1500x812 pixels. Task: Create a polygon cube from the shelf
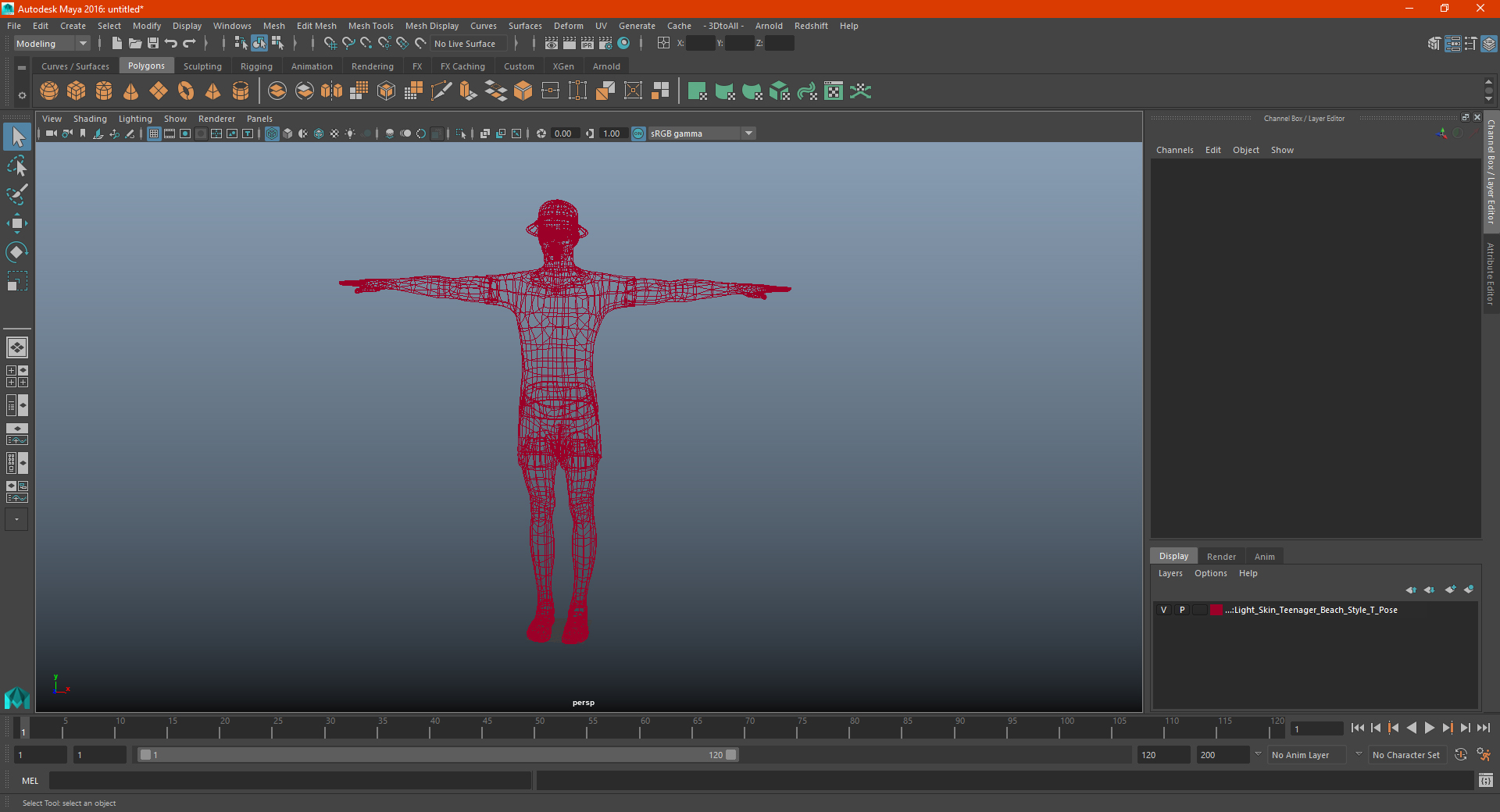tap(77, 91)
